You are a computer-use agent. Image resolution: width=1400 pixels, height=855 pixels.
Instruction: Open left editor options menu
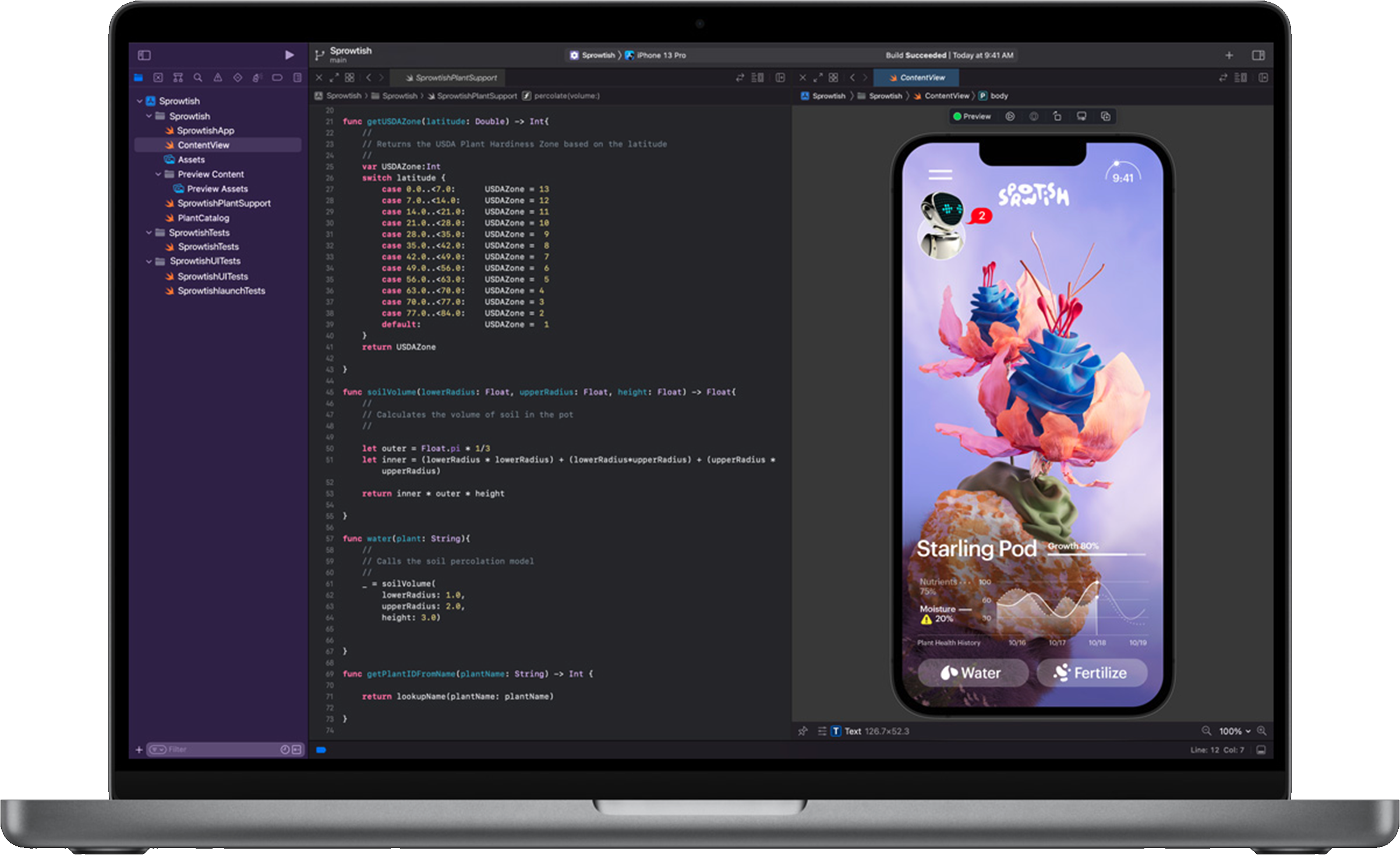tap(758, 77)
